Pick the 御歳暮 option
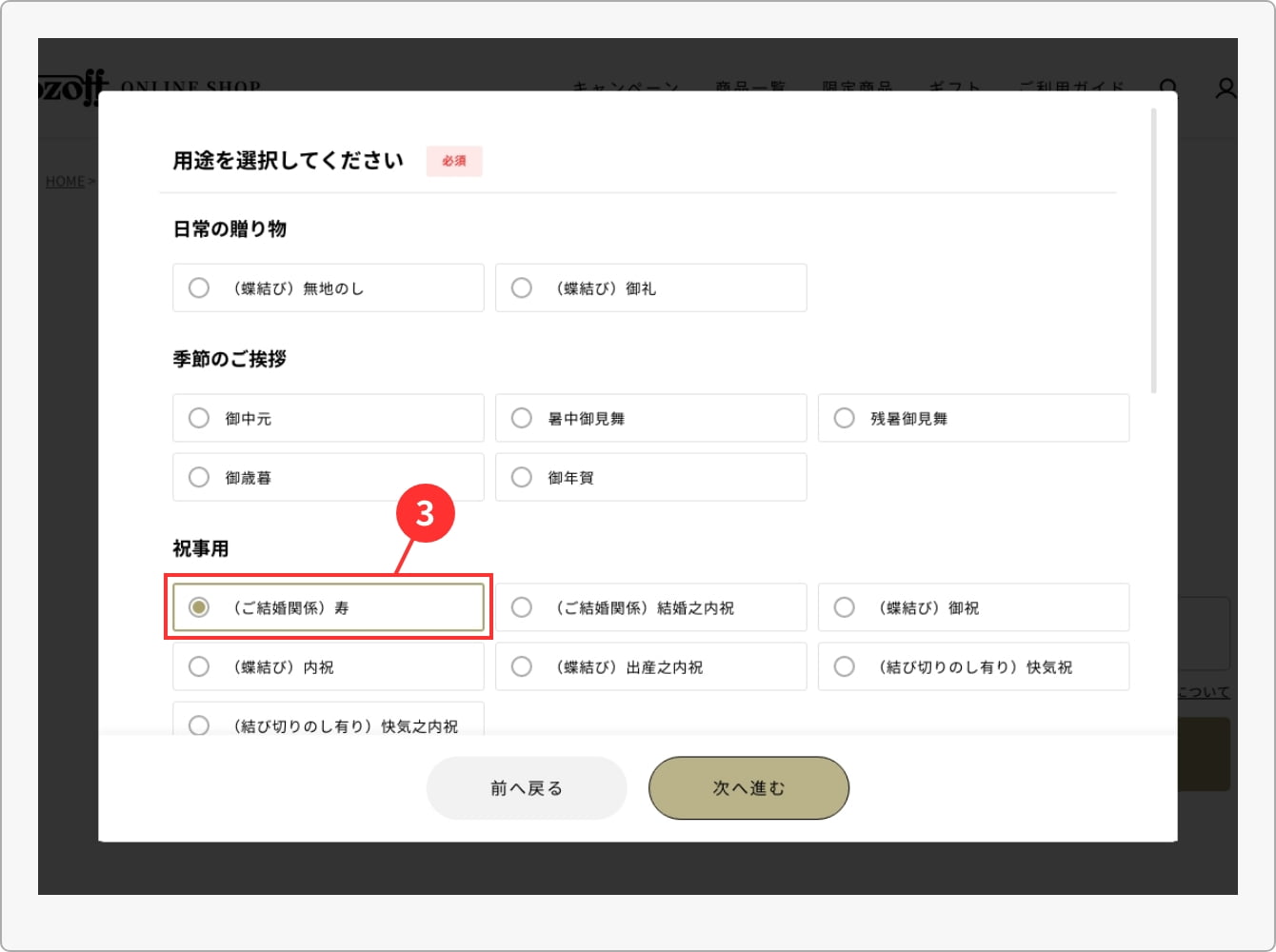This screenshot has height=952, width=1276. pos(199,477)
